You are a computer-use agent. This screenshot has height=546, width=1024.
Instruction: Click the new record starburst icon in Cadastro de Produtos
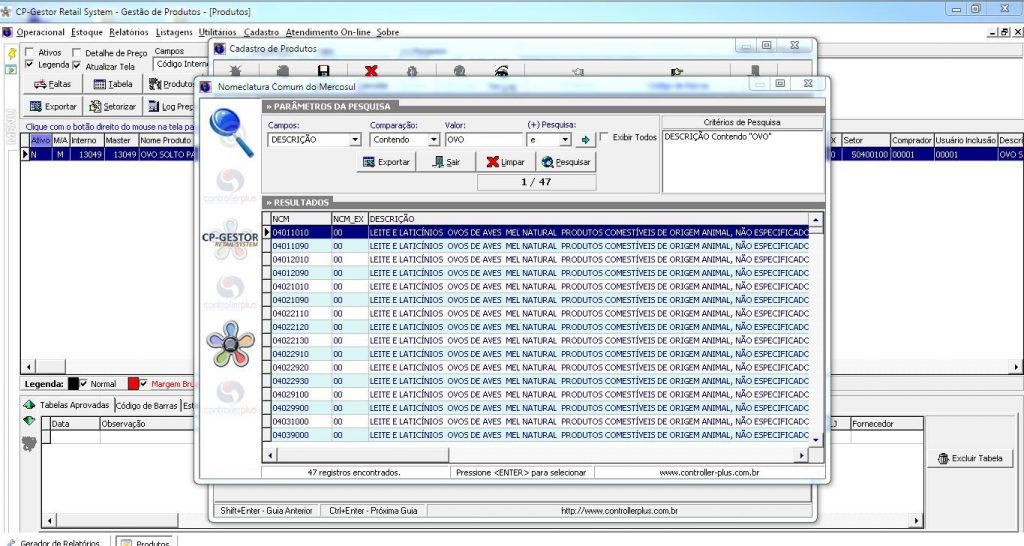click(x=235, y=71)
